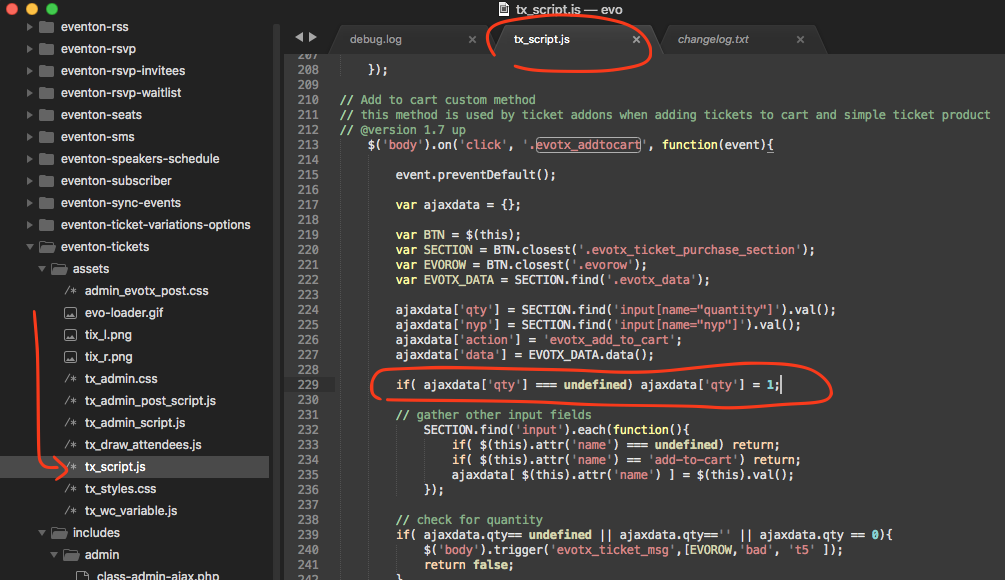Image resolution: width=1005 pixels, height=580 pixels.
Task: Switch to the debug.log tab
Action: (375, 40)
